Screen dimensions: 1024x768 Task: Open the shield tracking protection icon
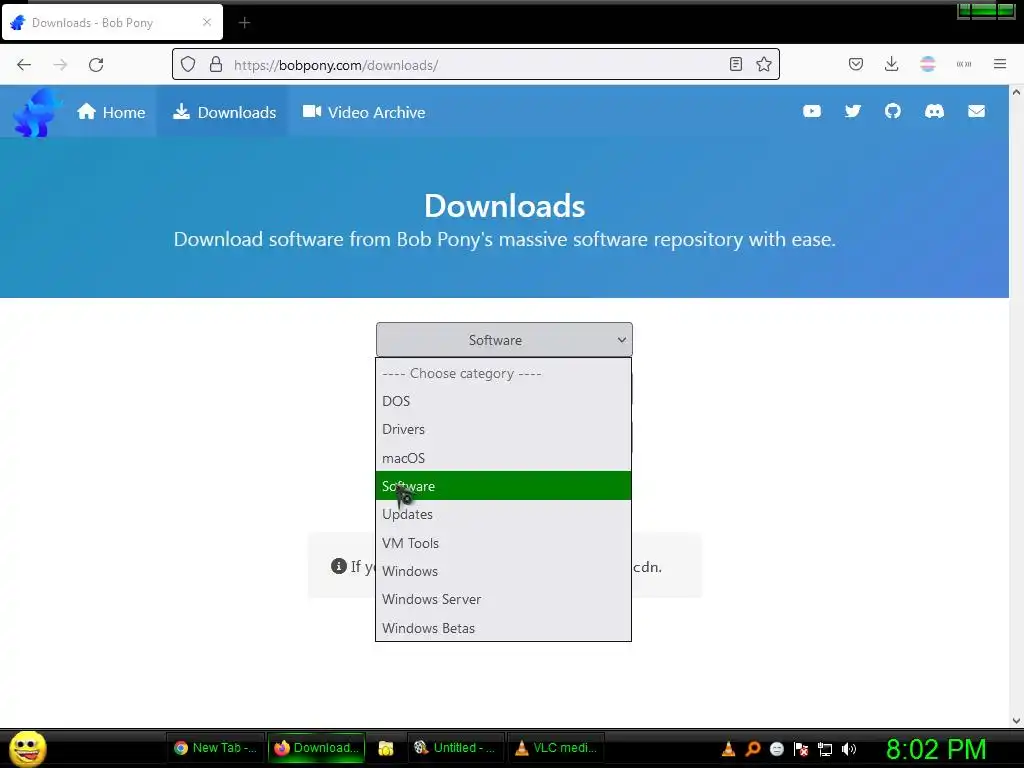188,65
